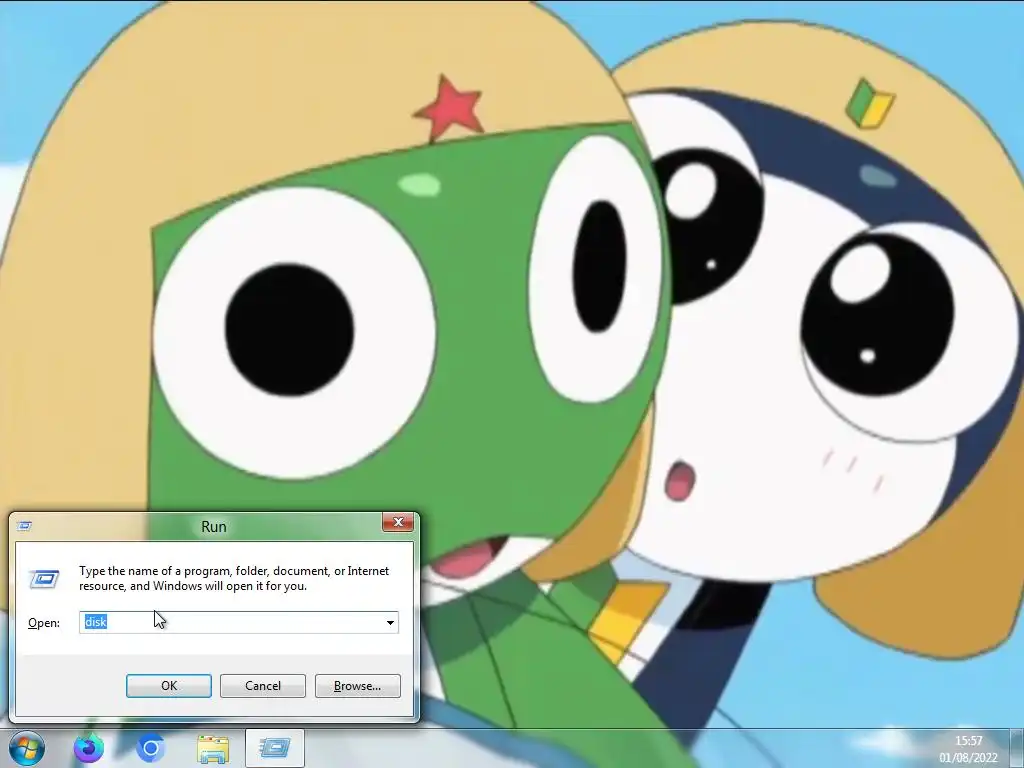
Task: Click the Run icon in the dialog title bar
Action: (24, 526)
